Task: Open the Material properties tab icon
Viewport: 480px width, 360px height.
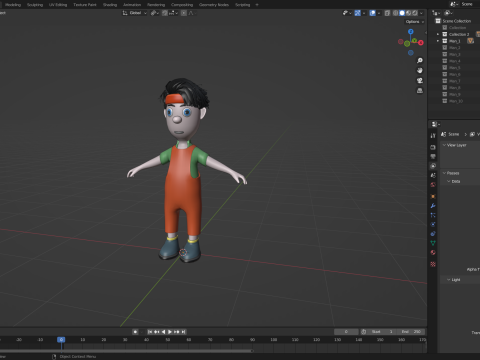Action: pos(433,252)
